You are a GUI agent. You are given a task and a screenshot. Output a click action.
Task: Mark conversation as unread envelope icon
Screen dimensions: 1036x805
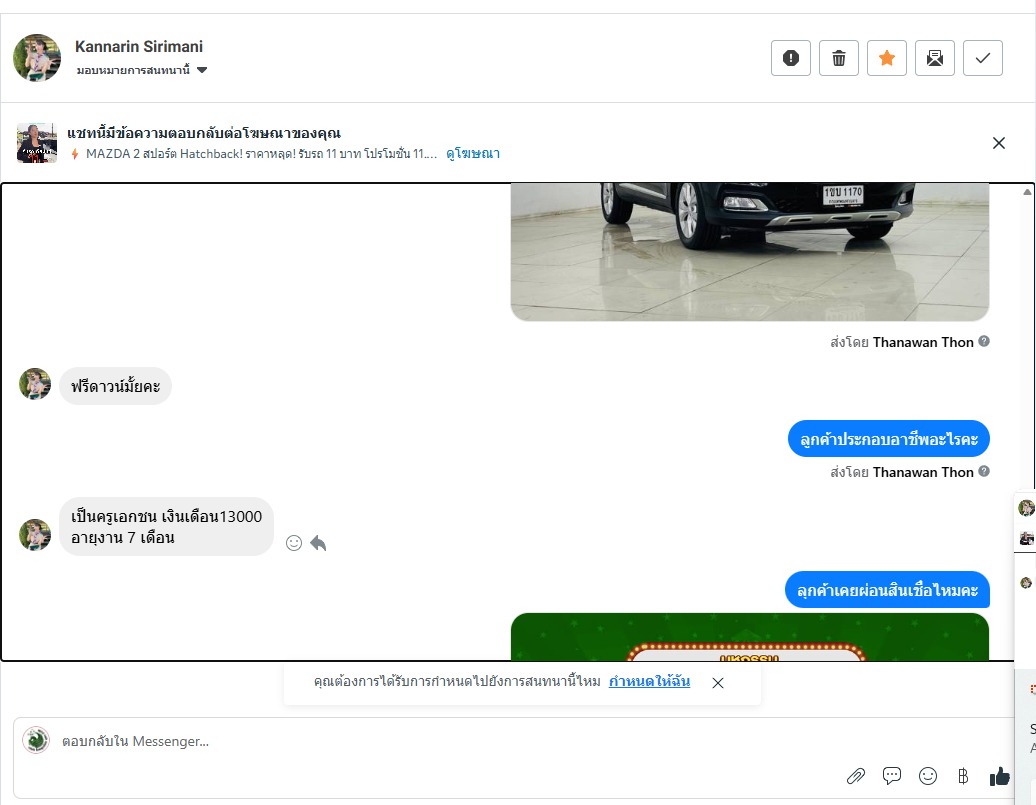pyautogui.click(x=934, y=58)
